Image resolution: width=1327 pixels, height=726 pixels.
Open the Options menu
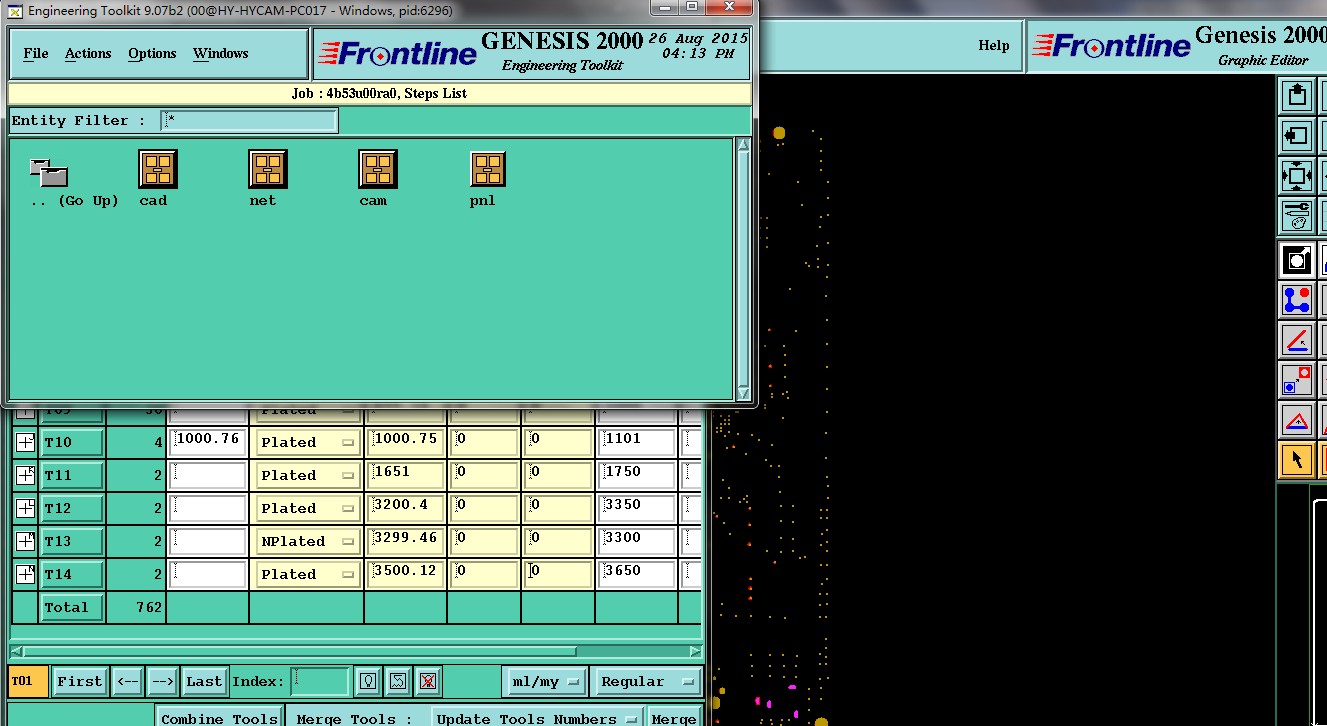(x=152, y=53)
